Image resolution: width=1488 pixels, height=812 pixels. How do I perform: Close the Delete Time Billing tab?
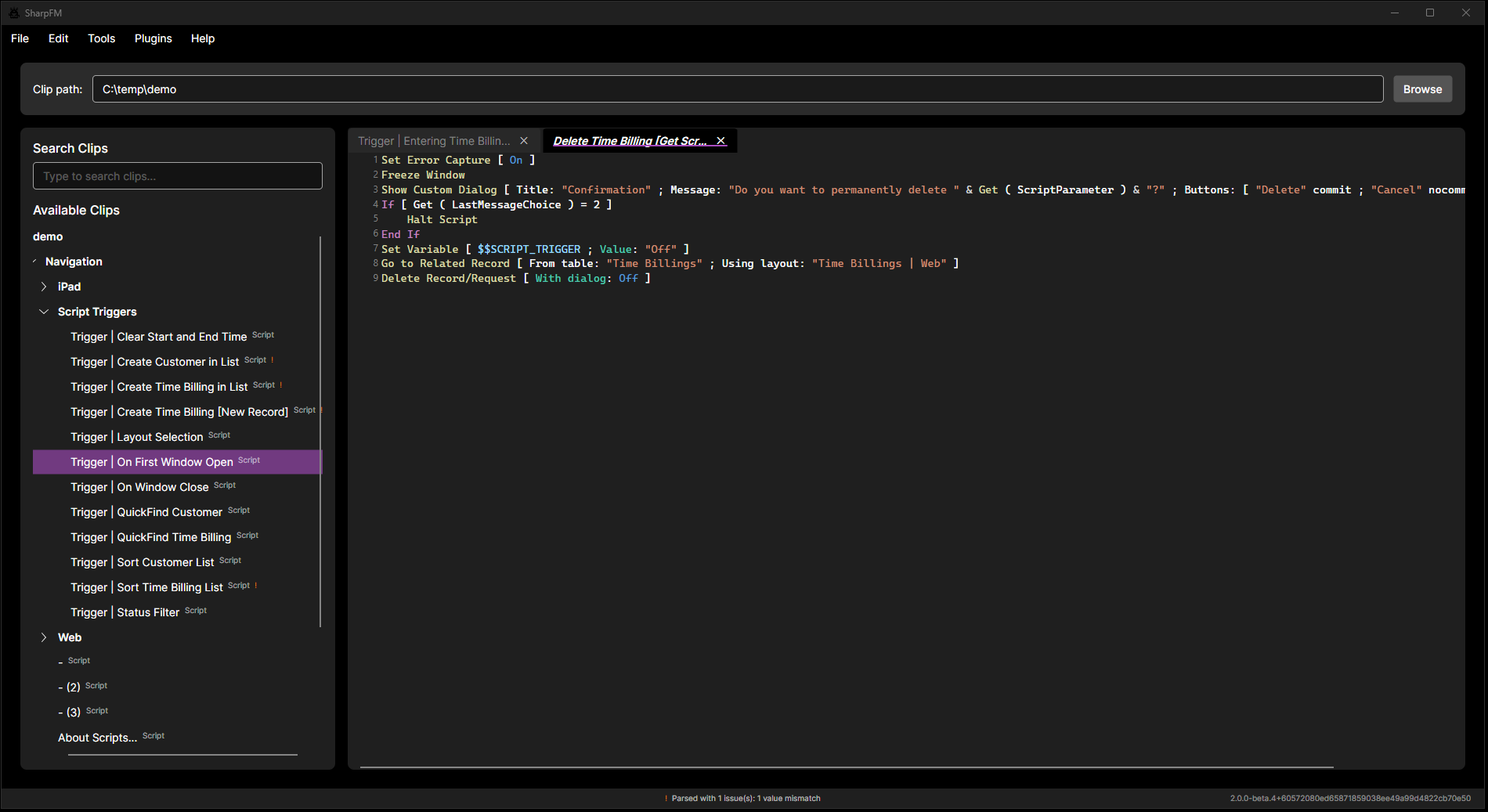click(721, 141)
